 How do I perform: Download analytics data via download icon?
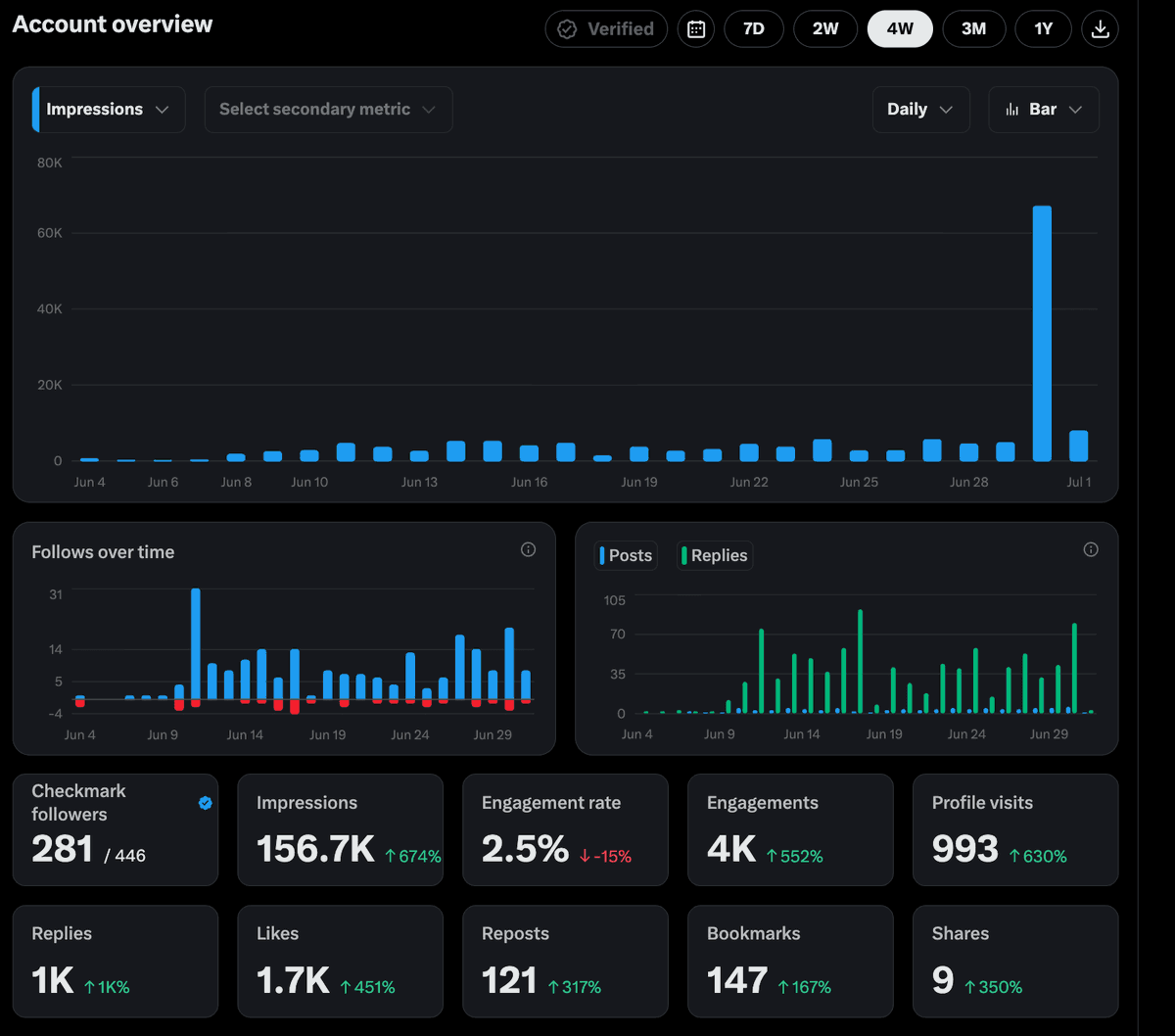pyautogui.click(x=1100, y=29)
